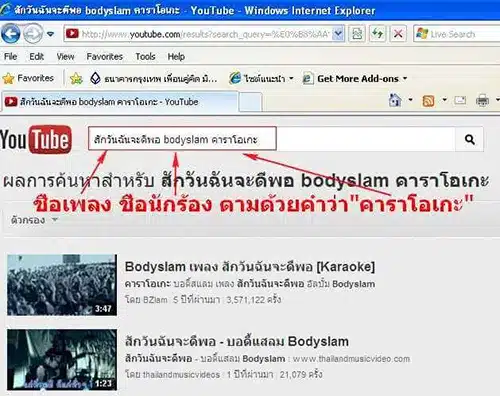Expand the Get More Add-ons dropdown arrow
Screen dimensions: 500x396
tap(405, 79)
